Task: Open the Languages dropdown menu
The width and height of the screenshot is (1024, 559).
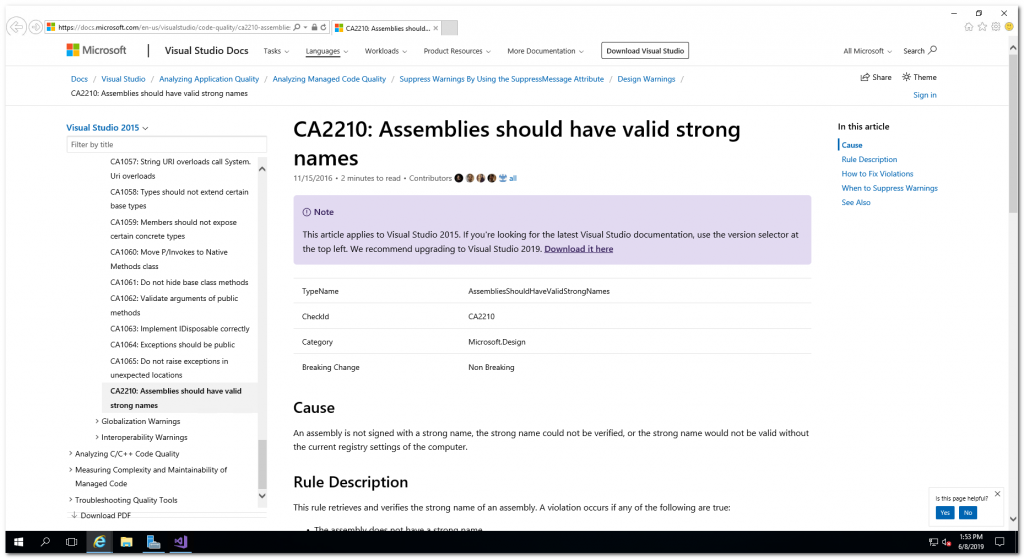Action: pos(327,51)
